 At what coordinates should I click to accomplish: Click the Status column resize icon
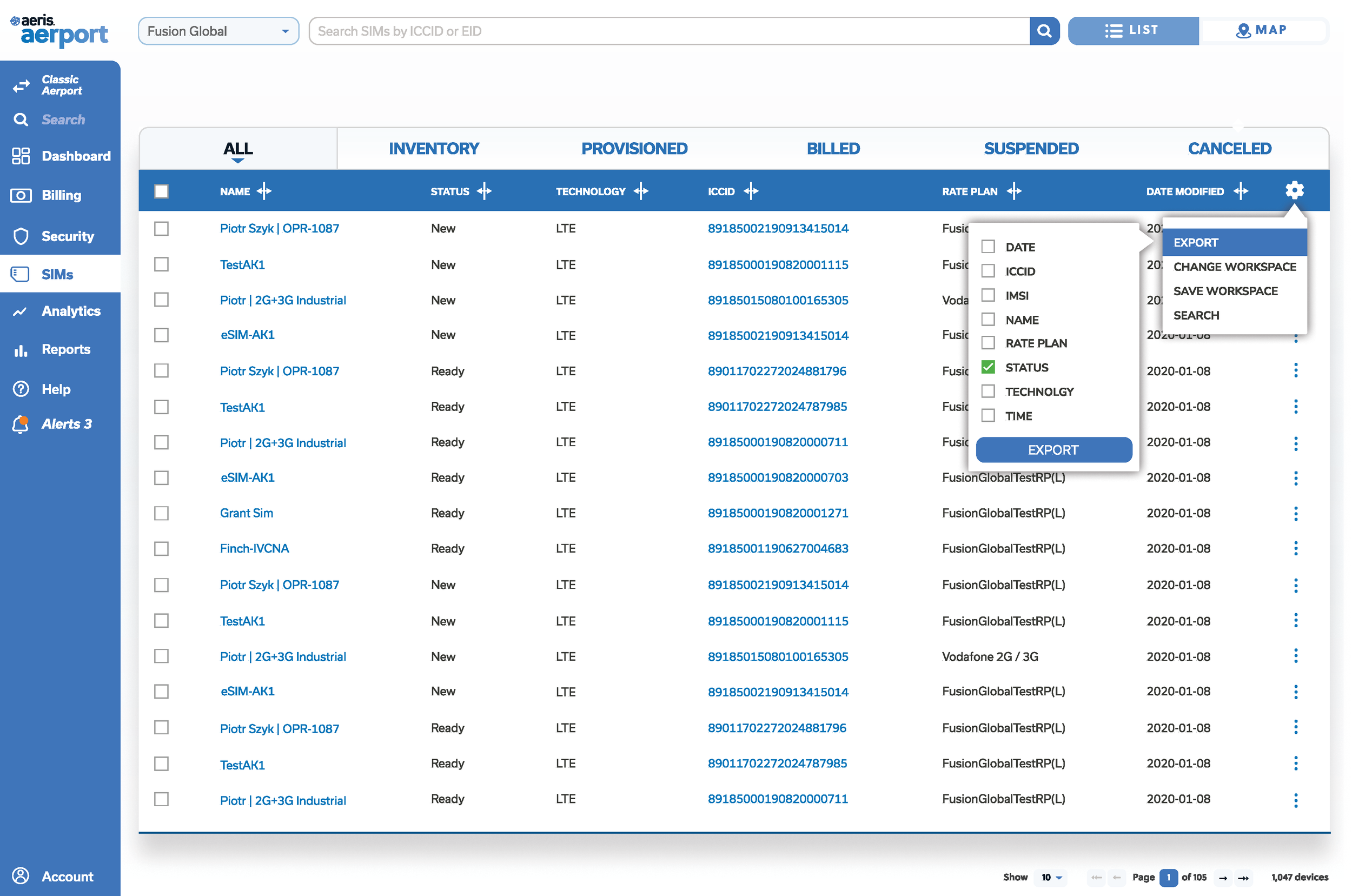484,191
